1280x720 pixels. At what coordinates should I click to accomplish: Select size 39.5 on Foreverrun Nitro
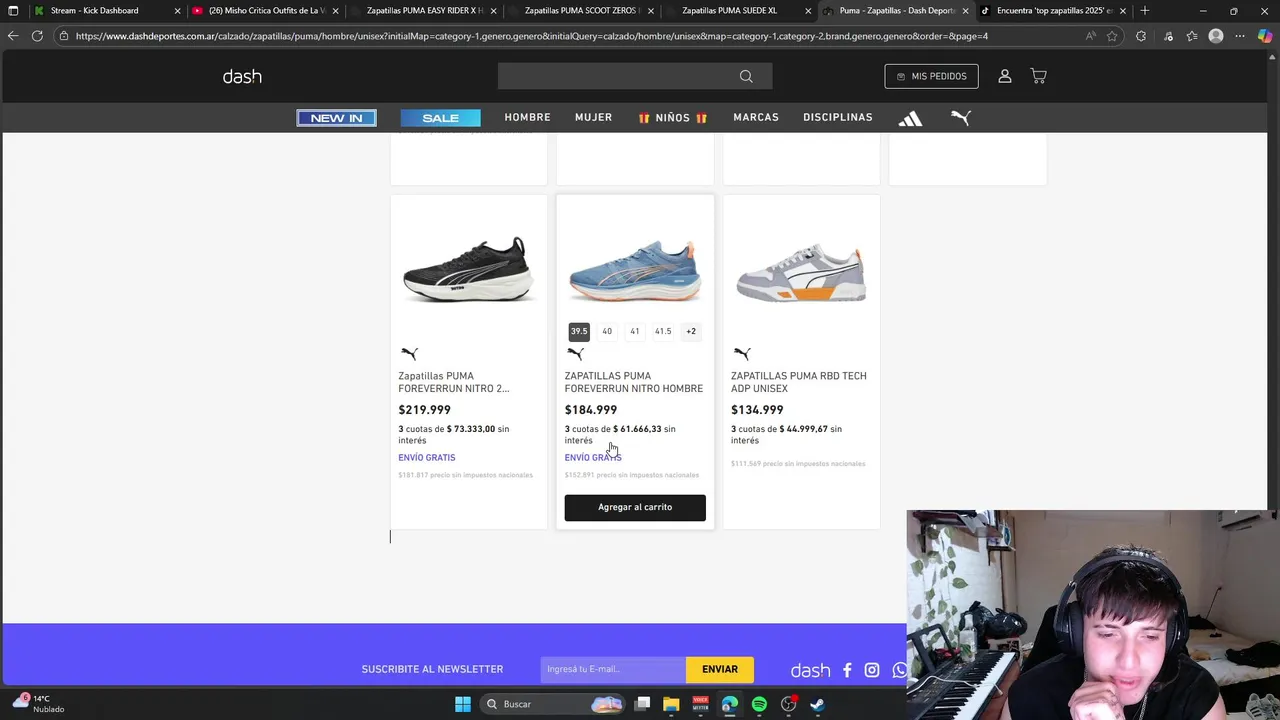(x=579, y=331)
